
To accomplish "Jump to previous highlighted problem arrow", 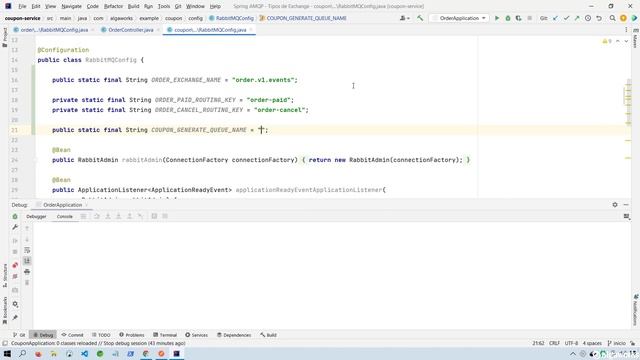I will coord(618,41).
